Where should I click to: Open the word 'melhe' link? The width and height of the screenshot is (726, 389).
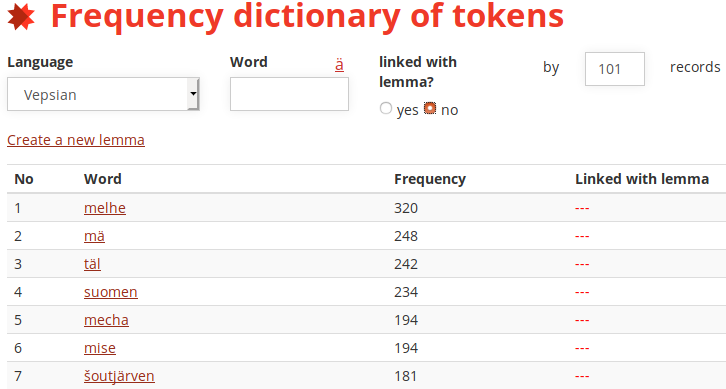(x=105, y=208)
